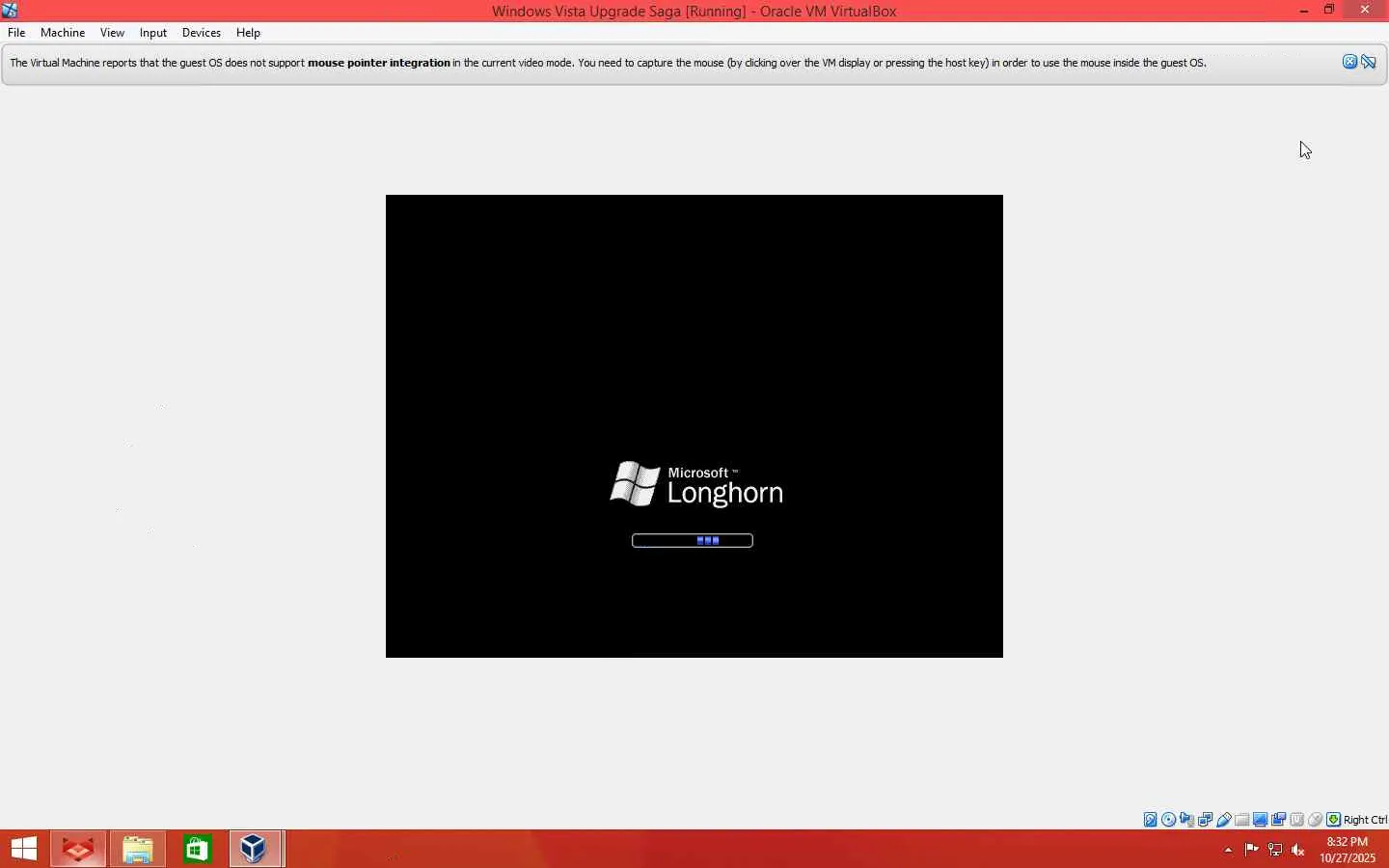Image resolution: width=1389 pixels, height=868 pixels.
Task: Open the network tray icon
Action: click(1275, 850)
